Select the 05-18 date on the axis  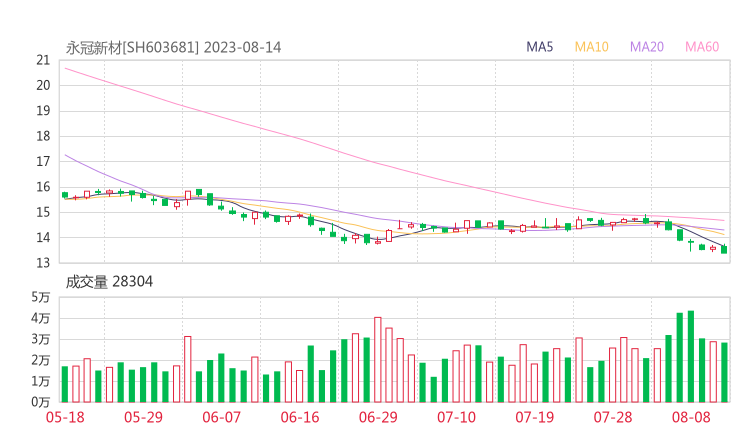(x=66, y=417)
